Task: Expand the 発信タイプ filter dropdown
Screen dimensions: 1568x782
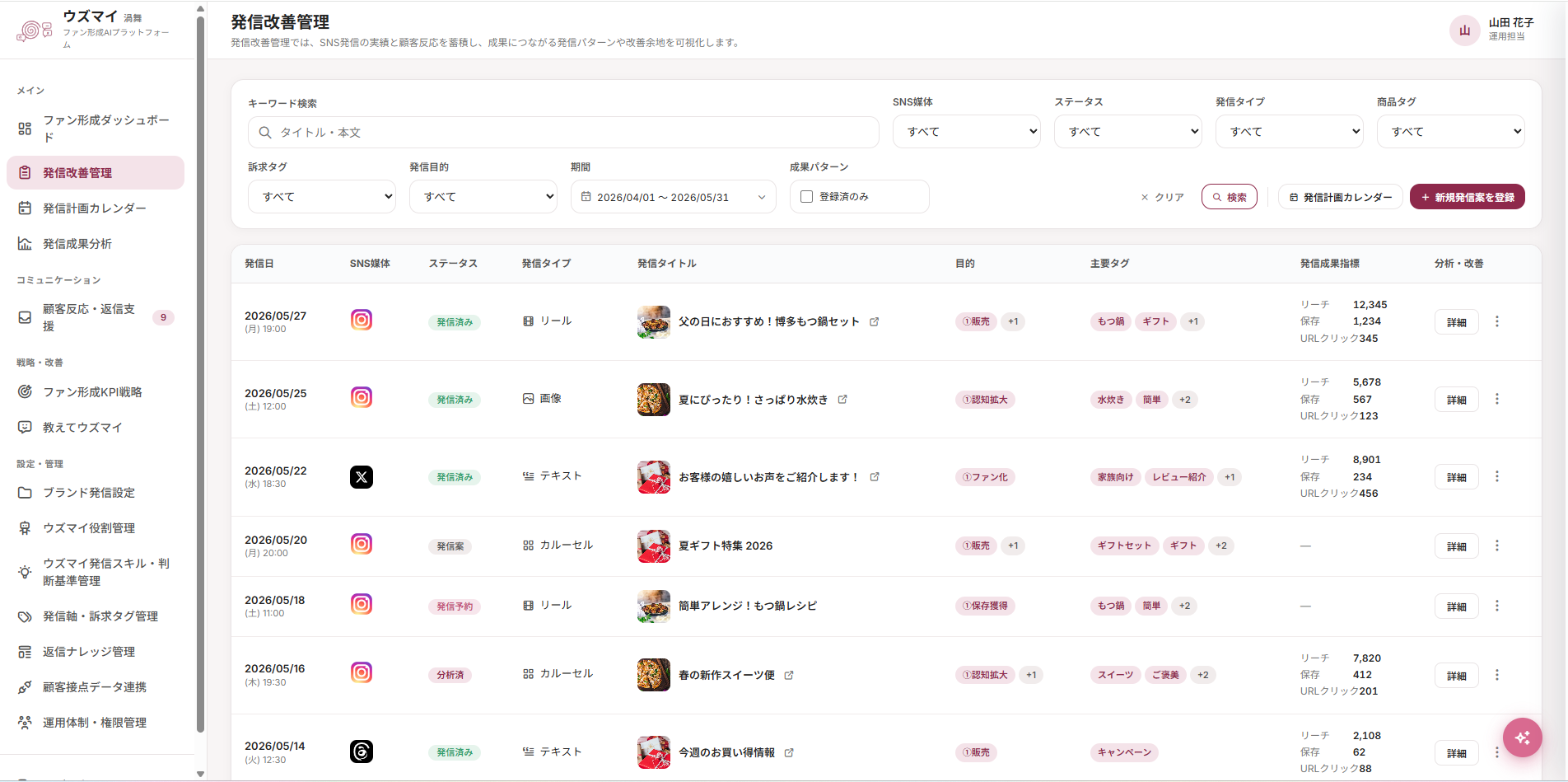Action: [x=1290, y=132]
